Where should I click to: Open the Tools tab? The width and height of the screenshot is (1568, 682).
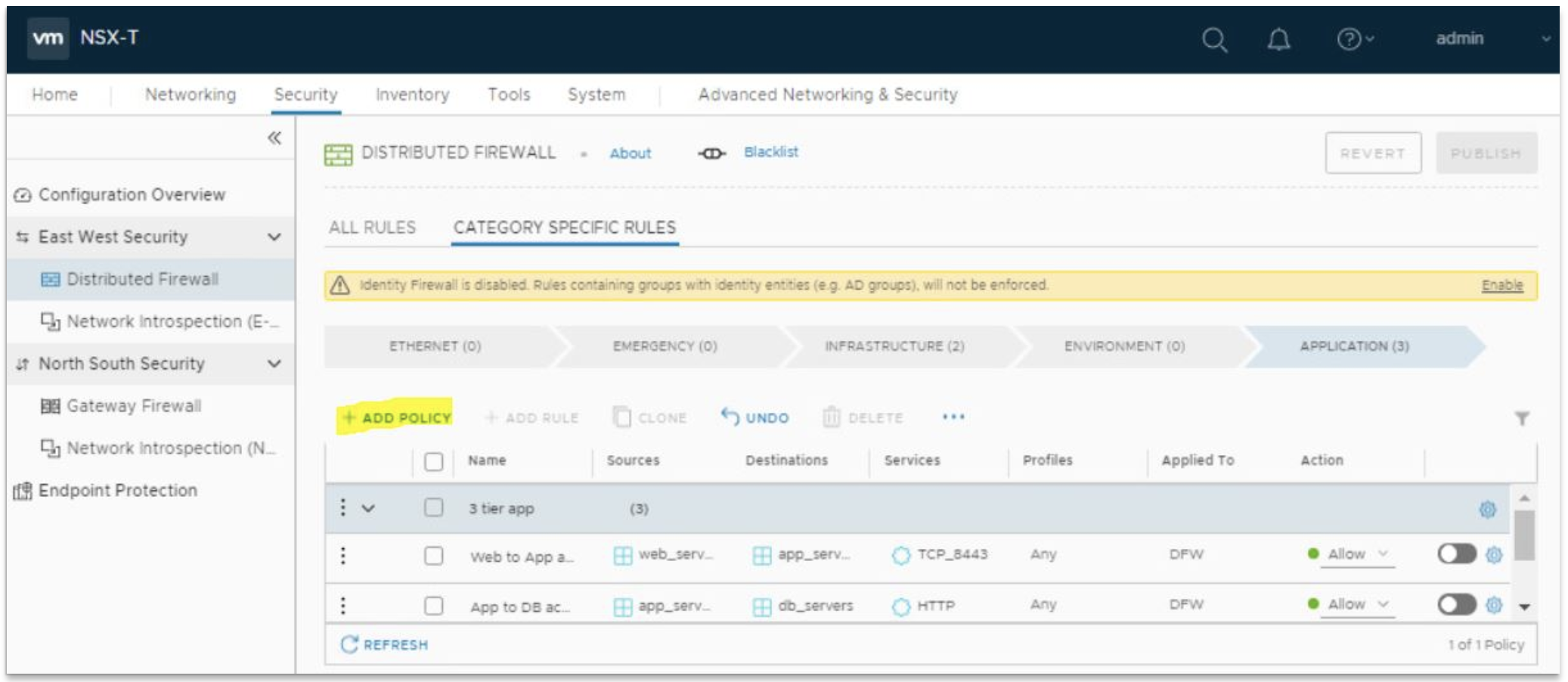click(509, 95)
